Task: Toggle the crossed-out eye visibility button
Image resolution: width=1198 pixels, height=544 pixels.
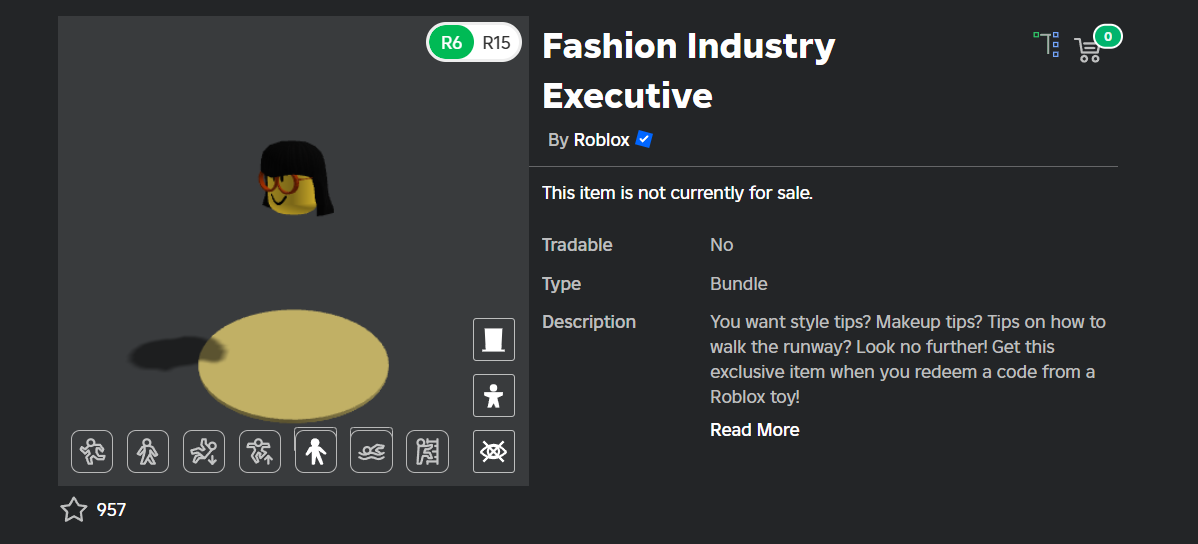Action: pyautogui.click(x=494, y=452)
